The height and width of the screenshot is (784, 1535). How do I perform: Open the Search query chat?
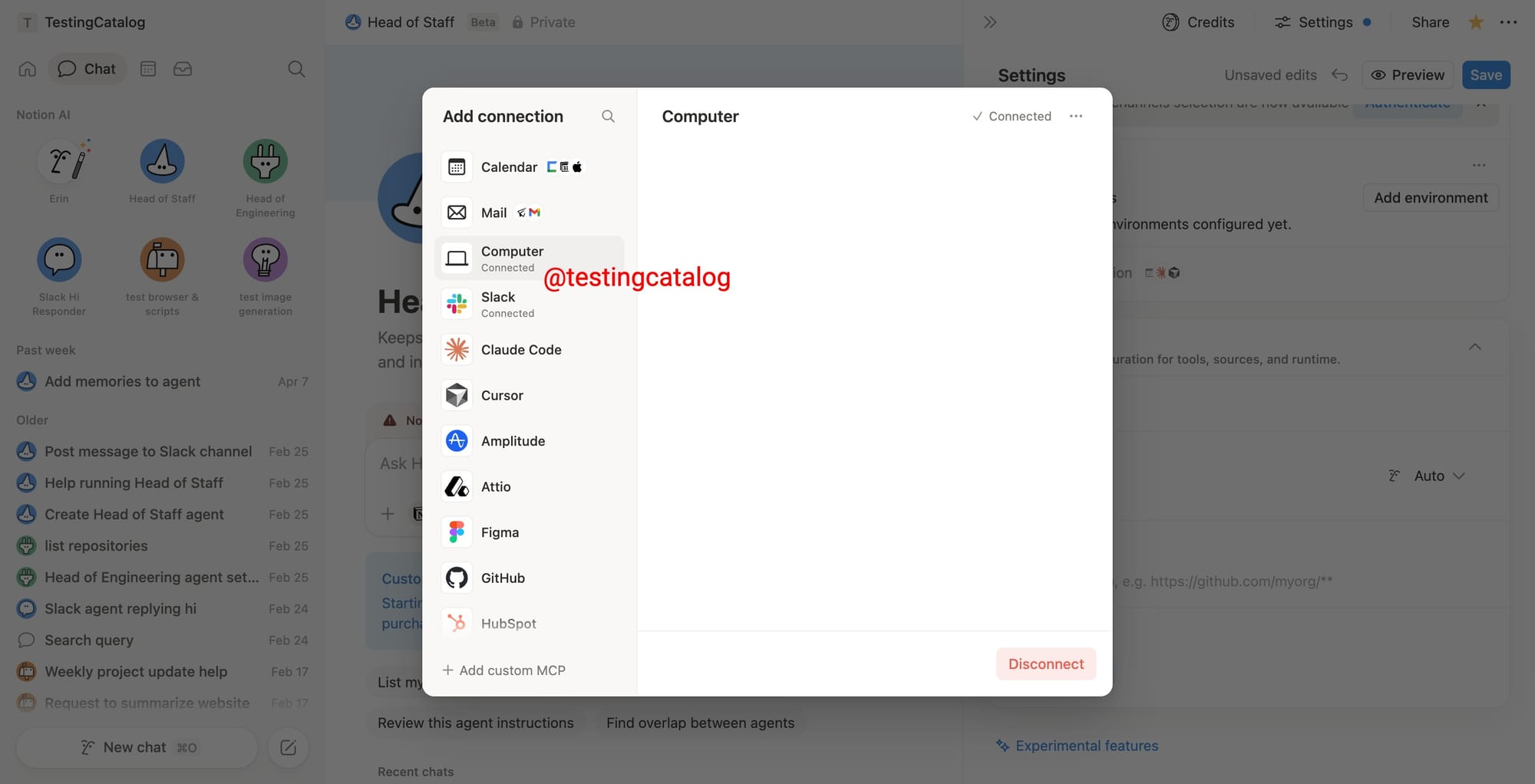pos(162,640)
